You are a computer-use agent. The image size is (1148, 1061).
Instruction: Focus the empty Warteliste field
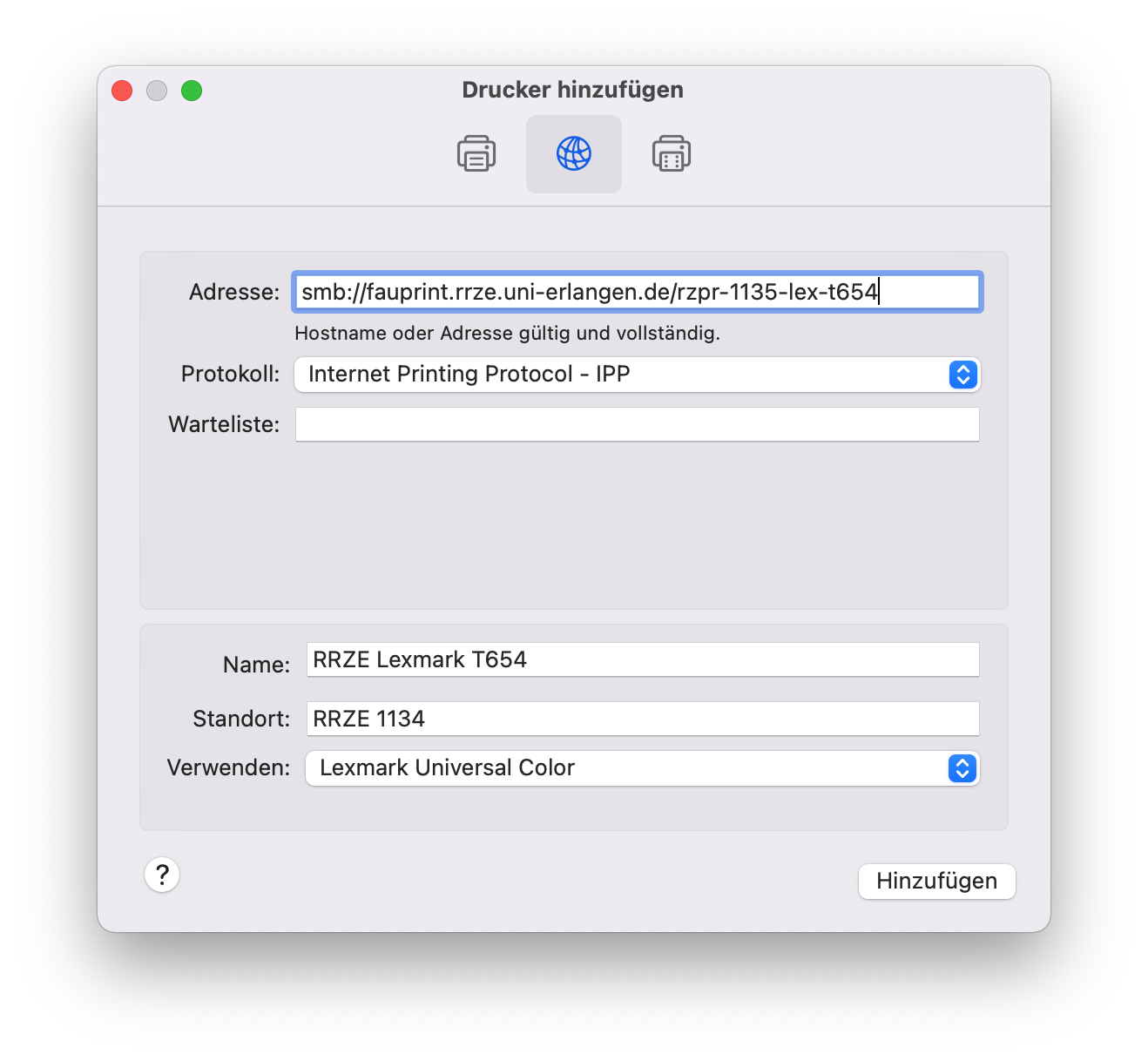(637, 424)
